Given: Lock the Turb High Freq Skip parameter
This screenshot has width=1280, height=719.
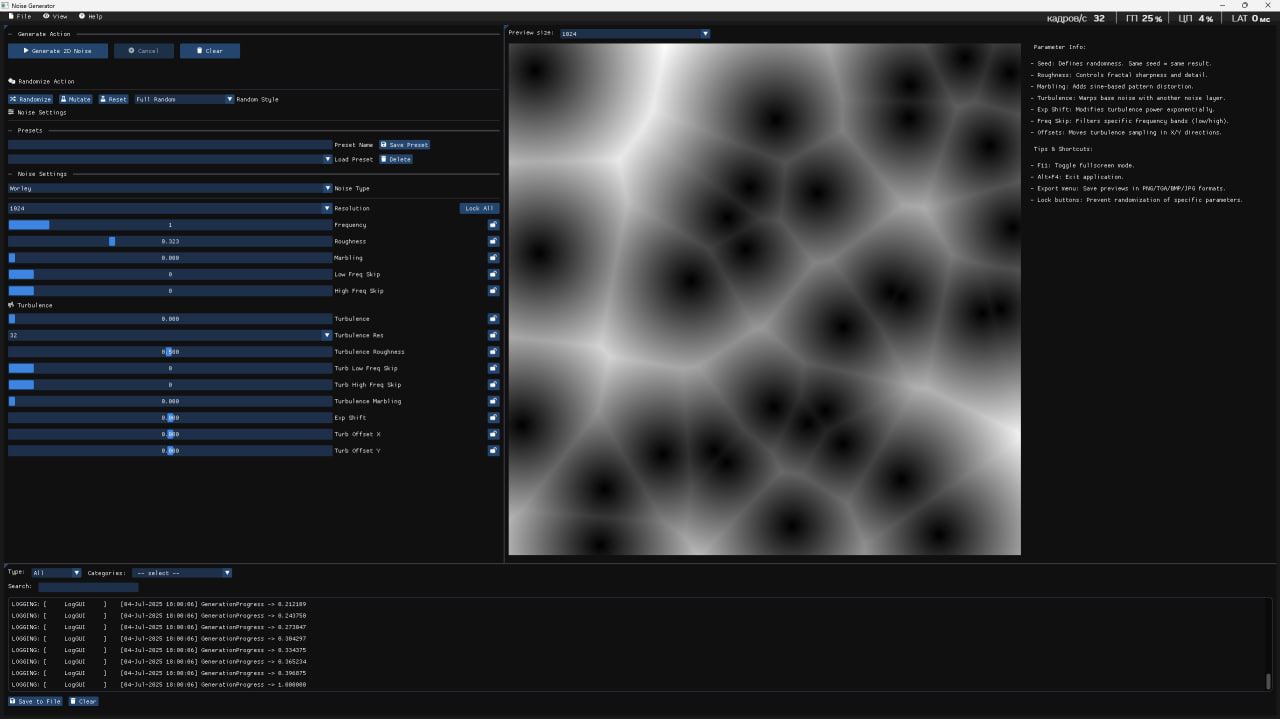Looking at the screenshot, I should tap(493, 385).
